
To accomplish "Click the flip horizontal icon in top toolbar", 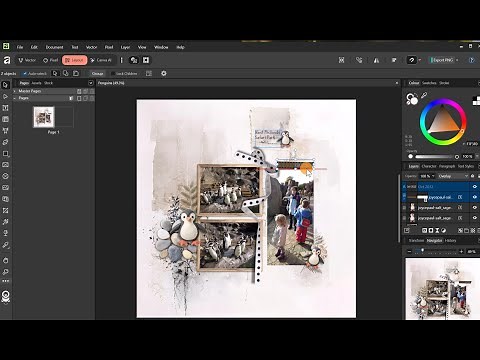I will pyautogui.click(x=376, y=60).
